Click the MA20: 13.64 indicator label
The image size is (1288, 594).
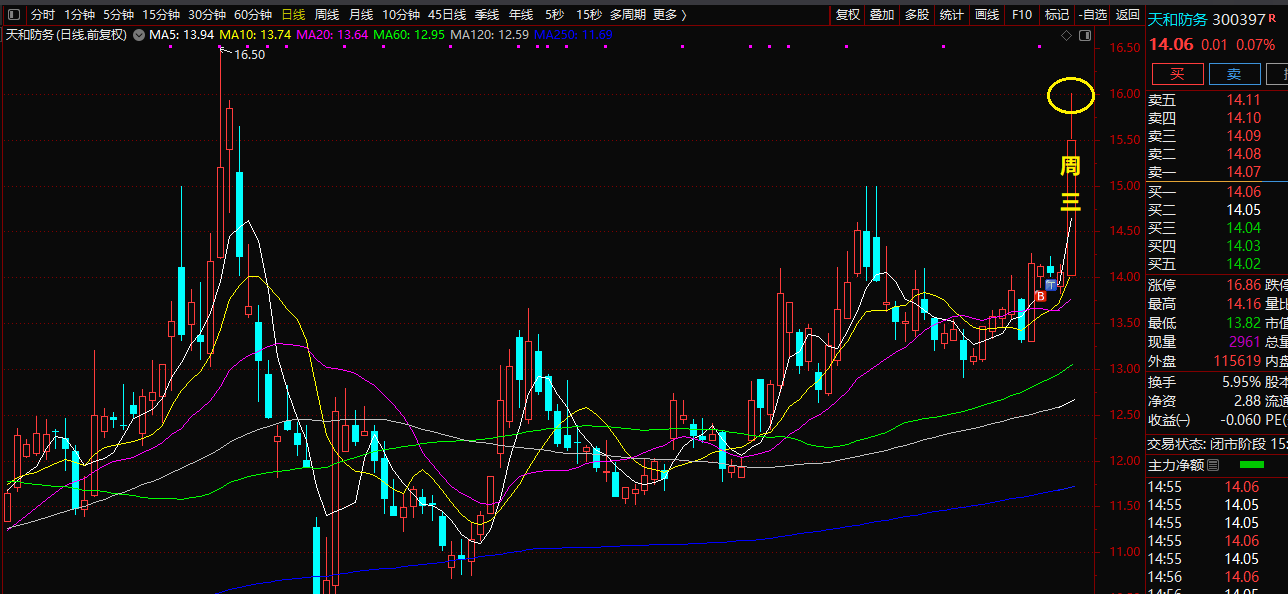(x=333, y=35)
